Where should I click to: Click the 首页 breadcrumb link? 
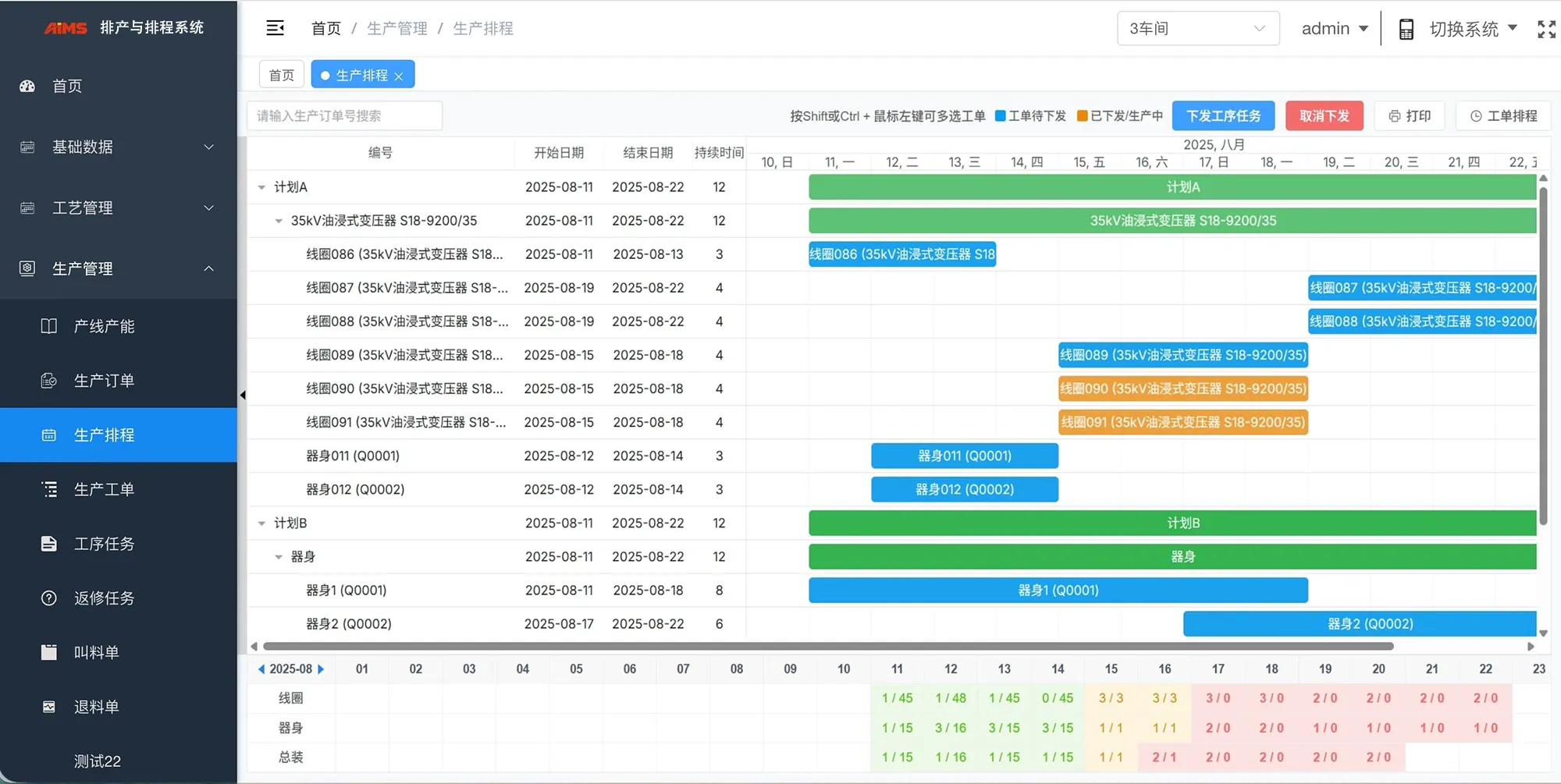tap(325, 28)
